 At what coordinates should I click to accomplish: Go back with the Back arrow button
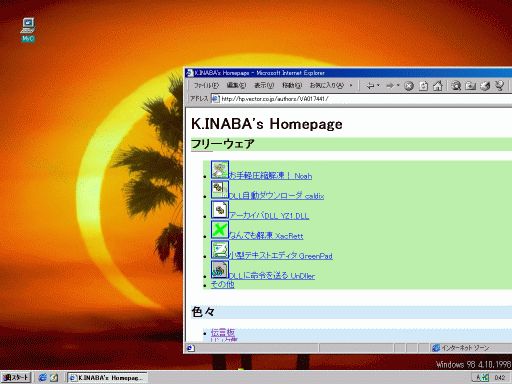(x=370, y=86)
